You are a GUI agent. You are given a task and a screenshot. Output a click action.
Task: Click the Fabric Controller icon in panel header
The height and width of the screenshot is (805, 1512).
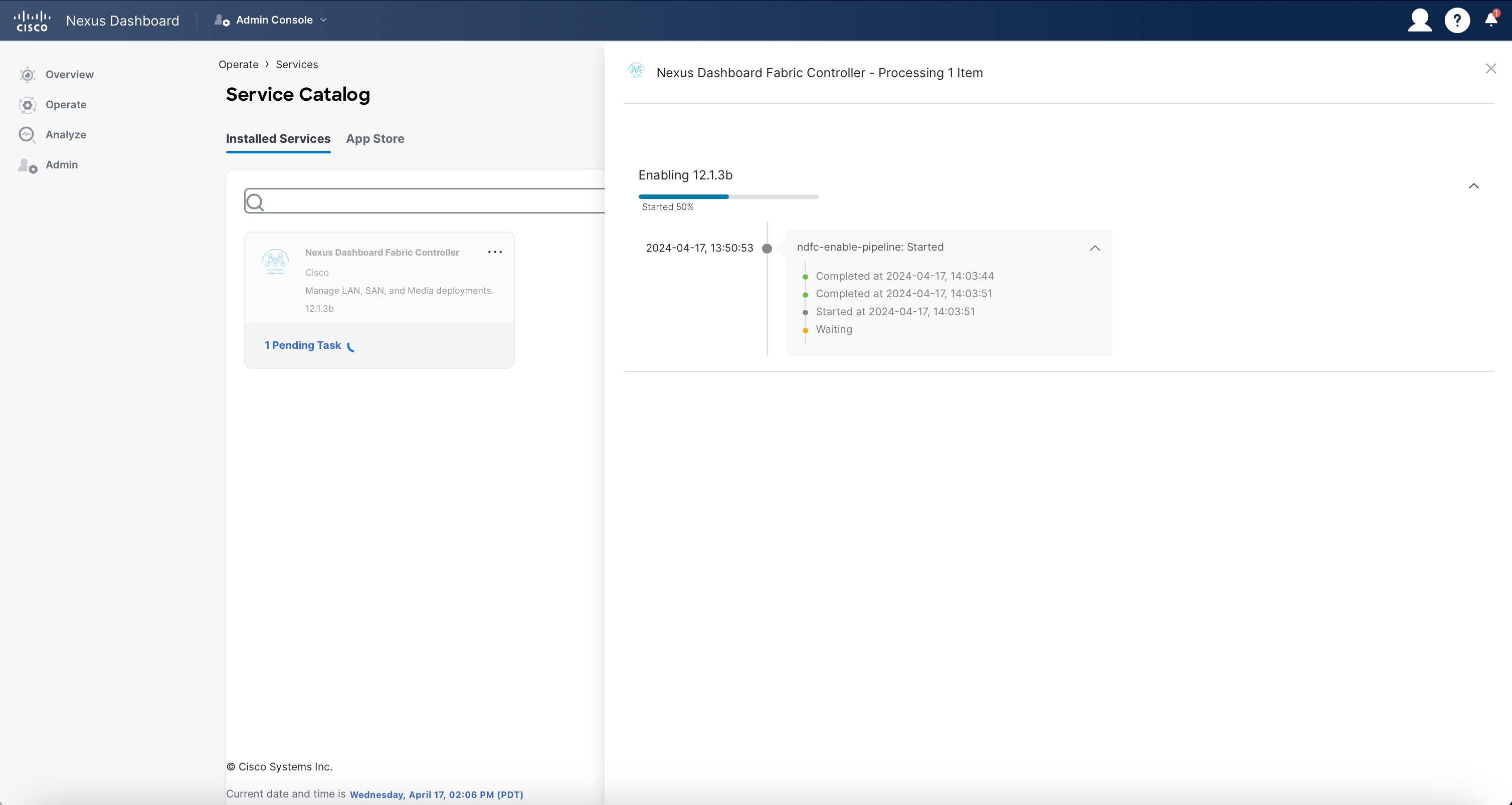[636, 71]
